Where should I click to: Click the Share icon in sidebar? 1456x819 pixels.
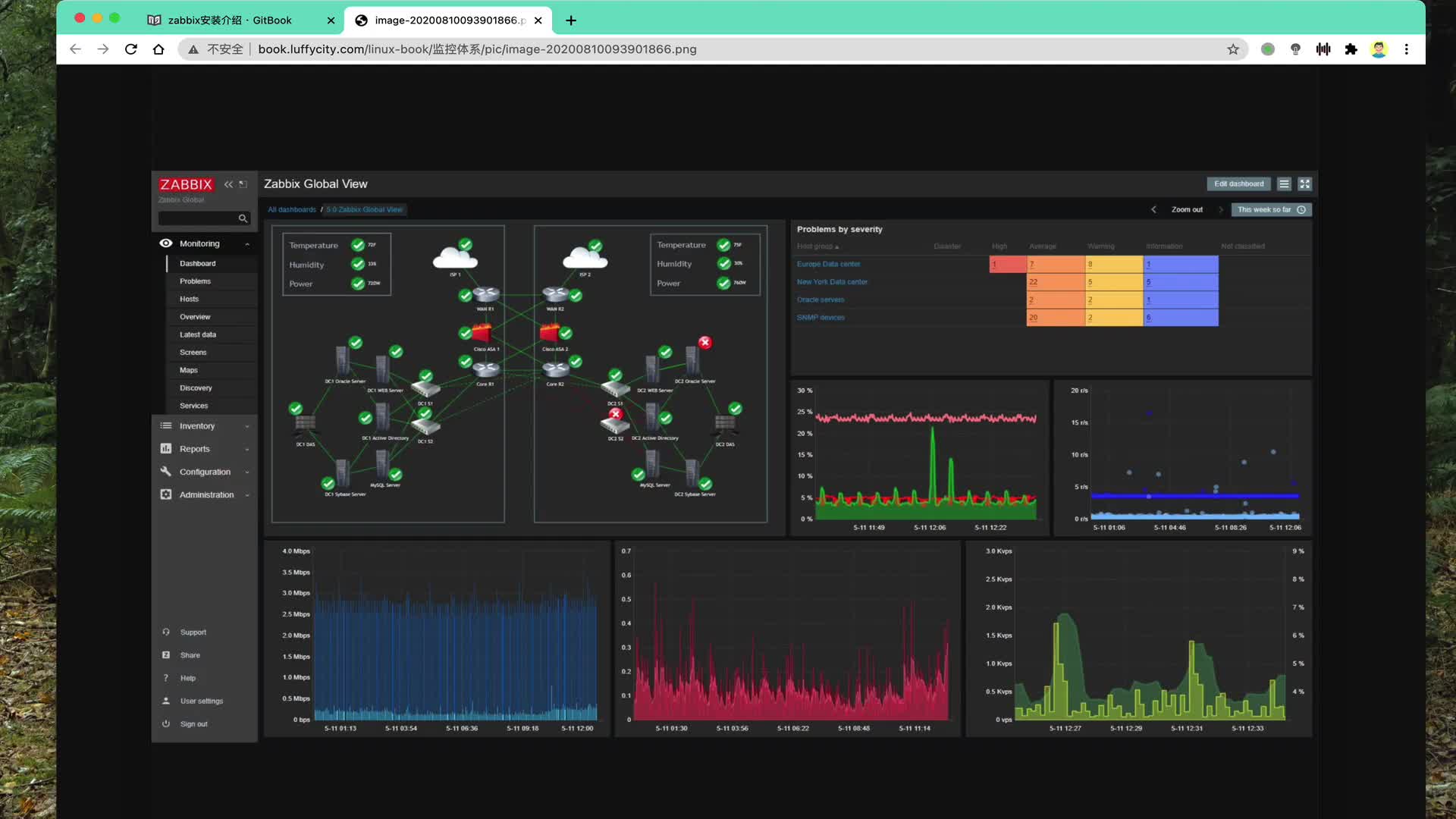coord(166,655)
